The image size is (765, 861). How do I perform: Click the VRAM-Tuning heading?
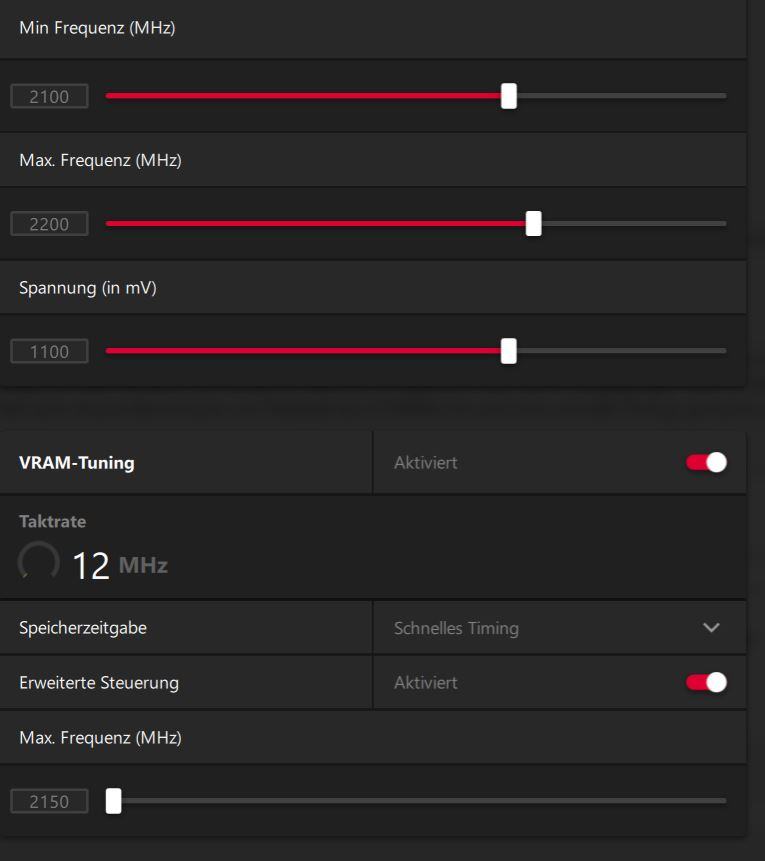(x=77, y=463)
